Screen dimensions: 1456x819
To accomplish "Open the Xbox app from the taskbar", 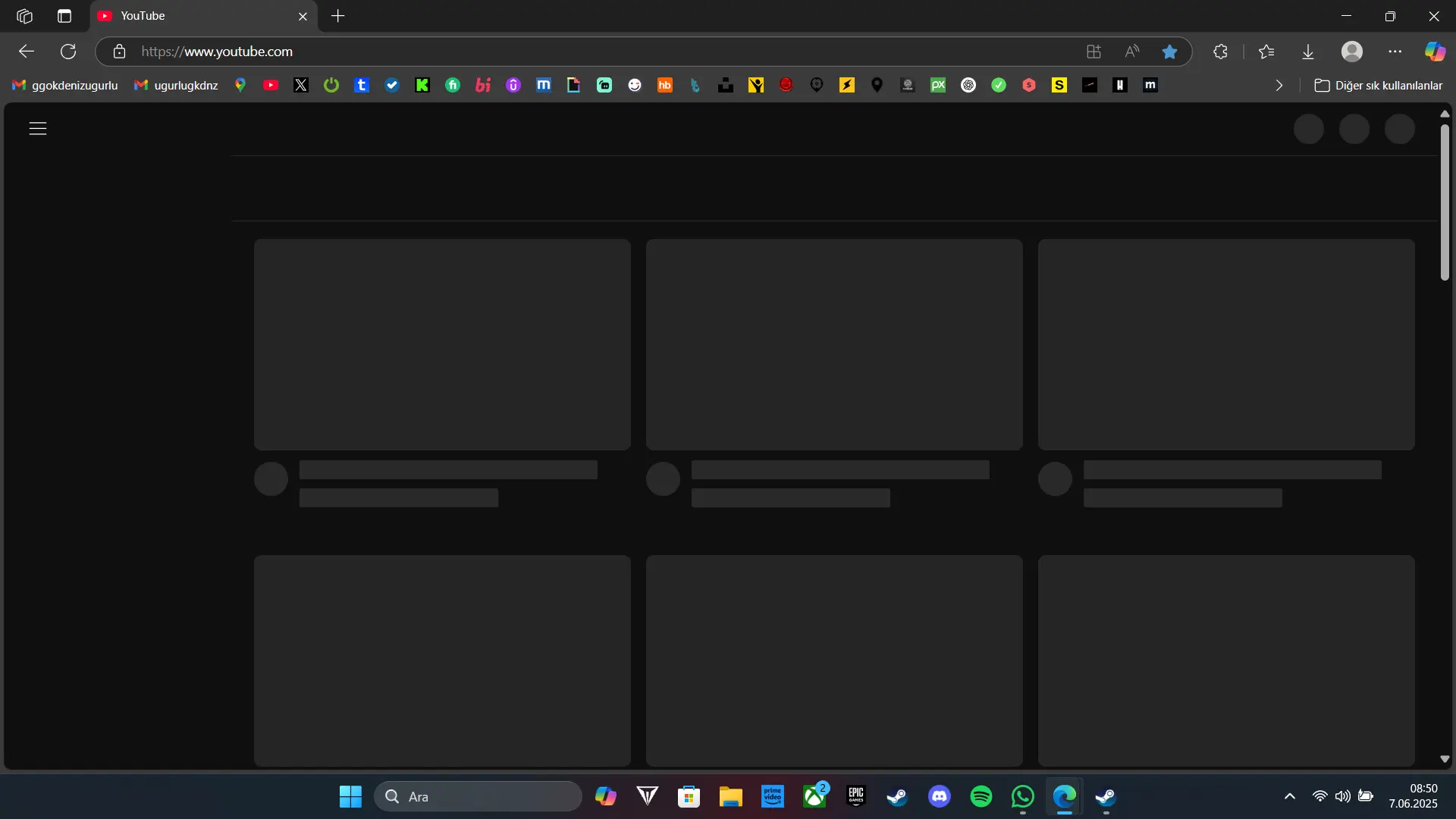I will [x=814, y=797].
